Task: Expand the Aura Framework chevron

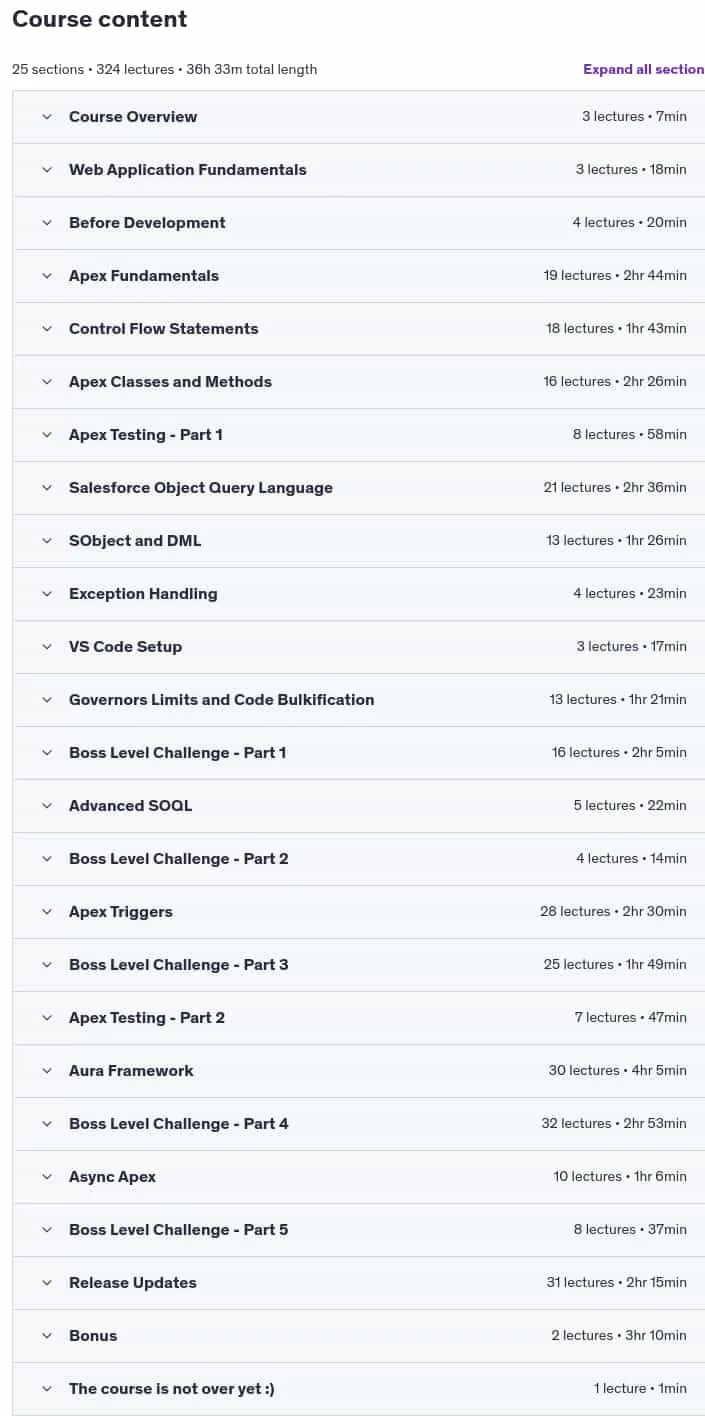Action: point(47,1071)
